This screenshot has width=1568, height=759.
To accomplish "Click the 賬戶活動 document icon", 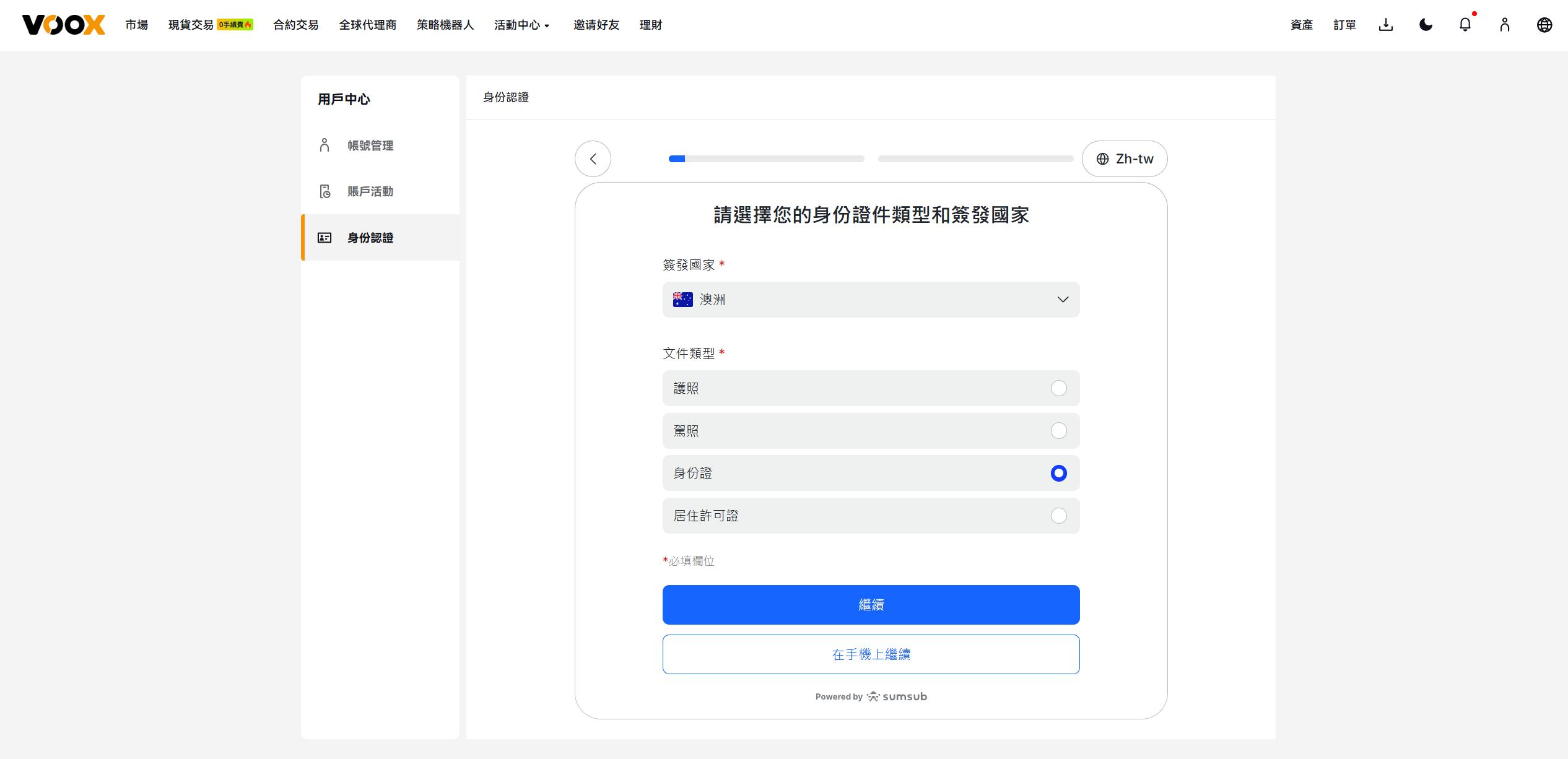I will 324,191.
